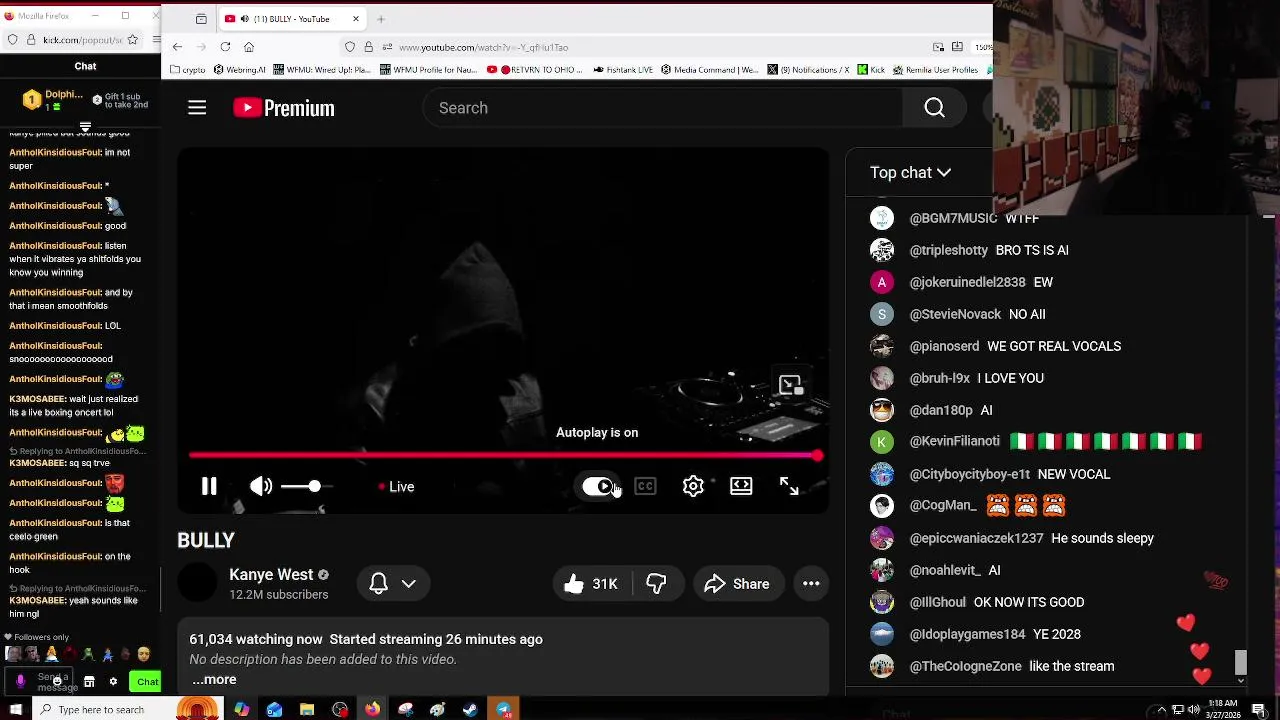Click the purple microphone icon in Kick chat
Image resolution: width=1280 pixels, height=720 pixels.
point(20,681)
